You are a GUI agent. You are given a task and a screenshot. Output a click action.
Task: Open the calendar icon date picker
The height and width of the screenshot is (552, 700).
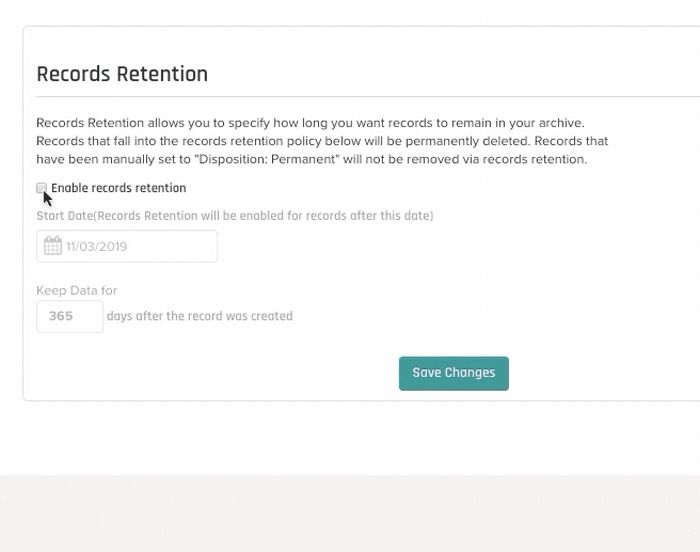click(53, 246)
